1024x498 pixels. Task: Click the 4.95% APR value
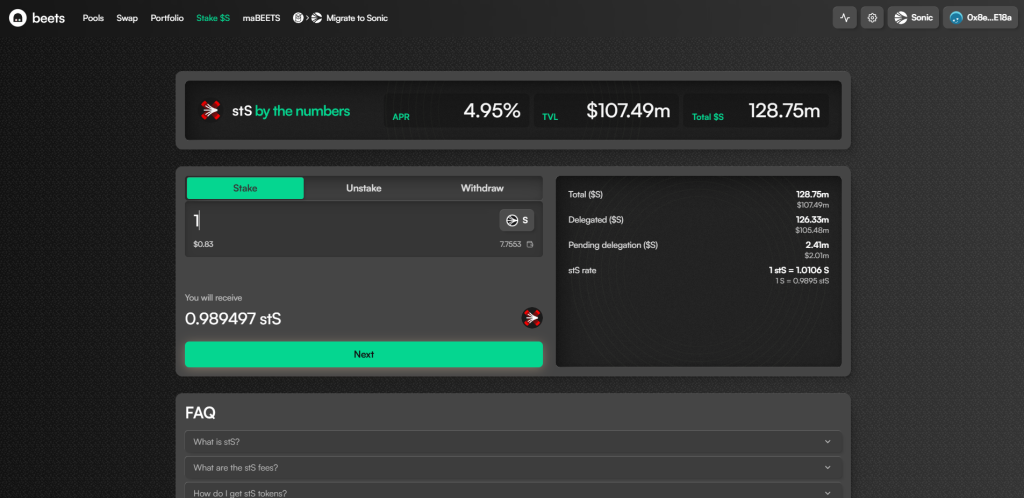[x=492, y=111]
